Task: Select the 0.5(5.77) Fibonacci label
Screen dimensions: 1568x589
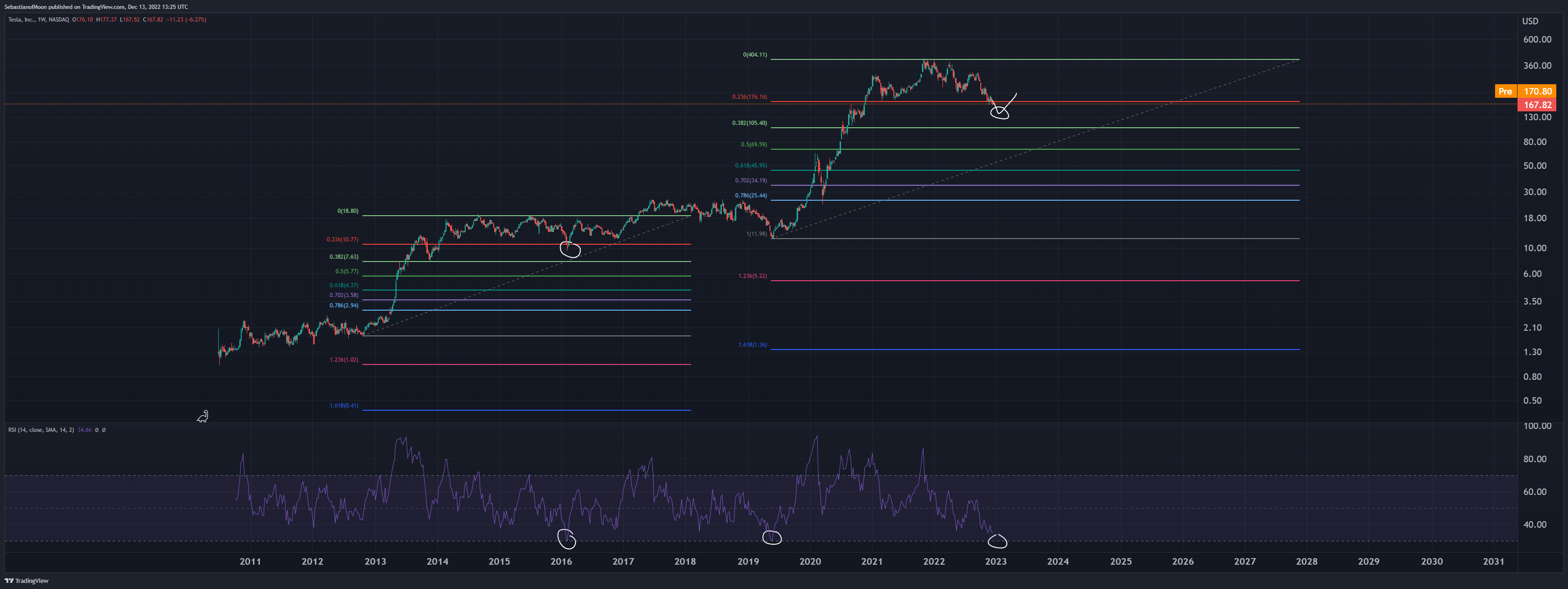Action: click(346, 272)
